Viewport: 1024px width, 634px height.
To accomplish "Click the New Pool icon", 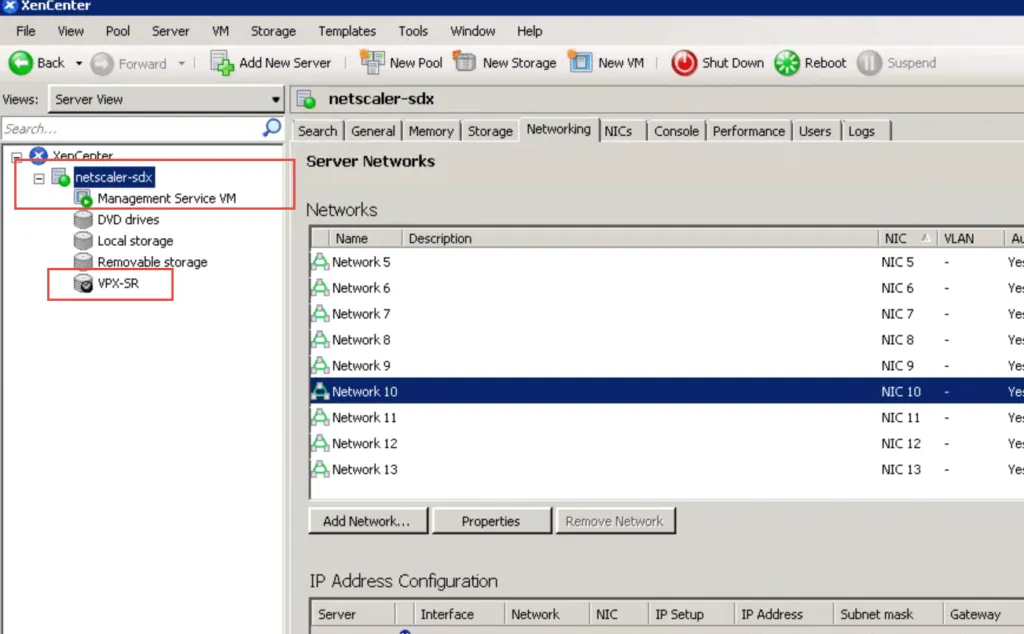I will click(x=372, y=62).
